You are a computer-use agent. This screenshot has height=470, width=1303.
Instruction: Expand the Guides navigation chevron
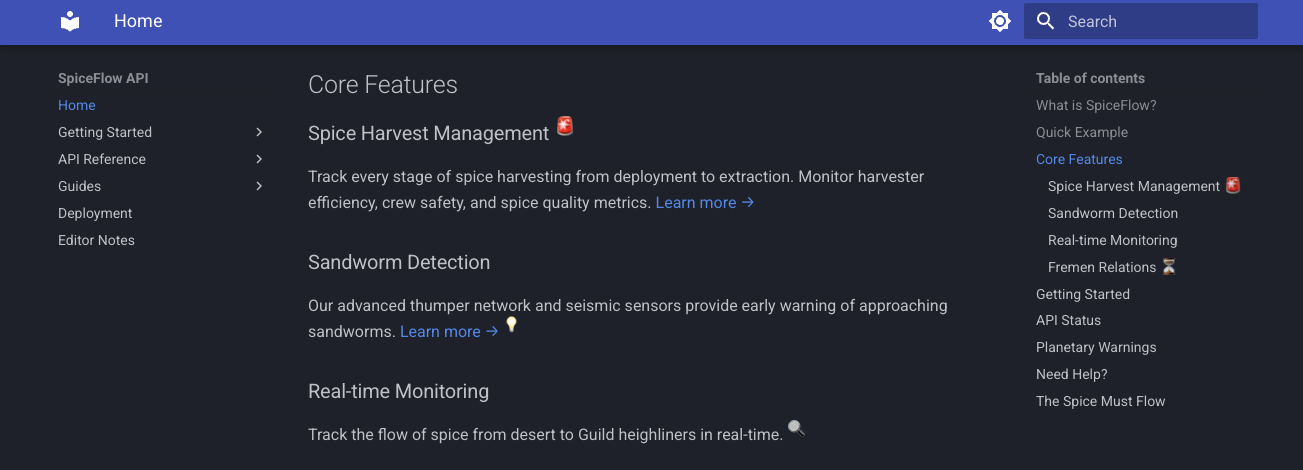point(259,186)
